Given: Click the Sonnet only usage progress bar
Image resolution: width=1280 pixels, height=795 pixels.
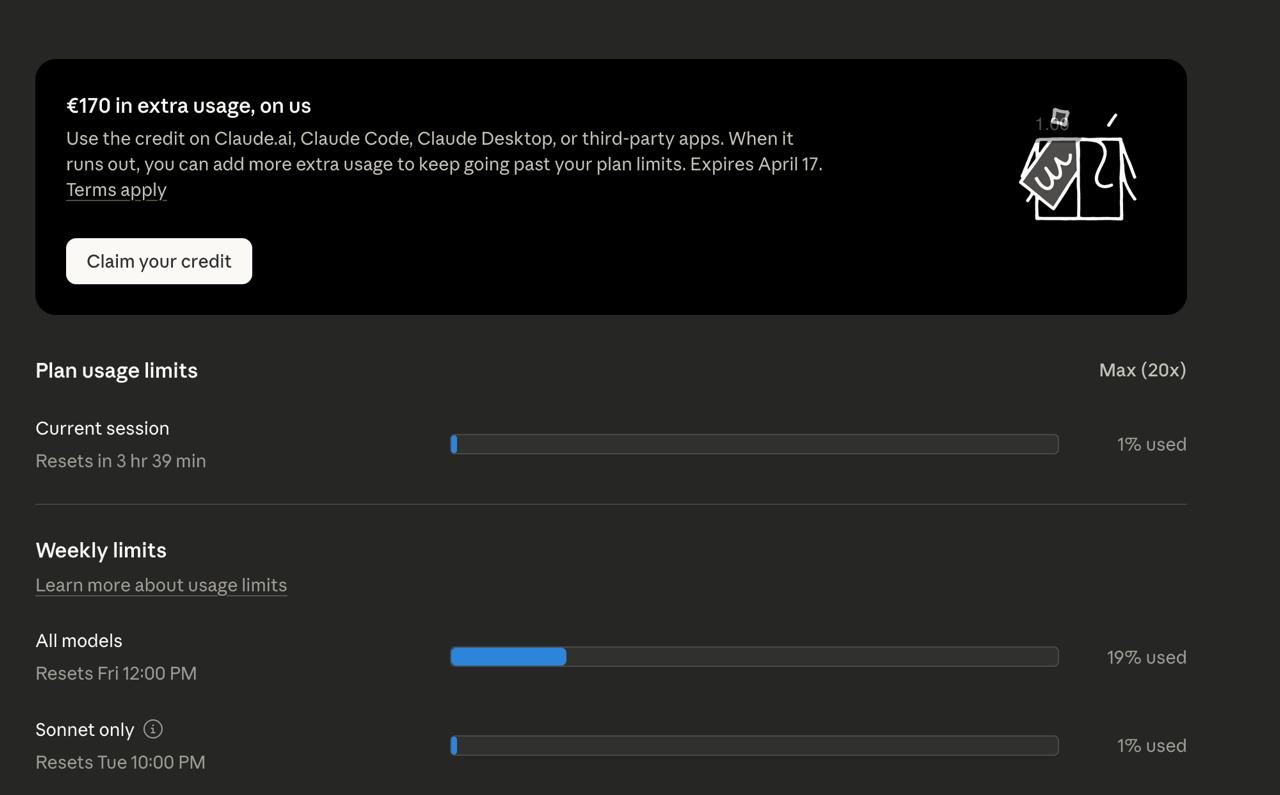Looking at the screenshot, I should 754,746.
